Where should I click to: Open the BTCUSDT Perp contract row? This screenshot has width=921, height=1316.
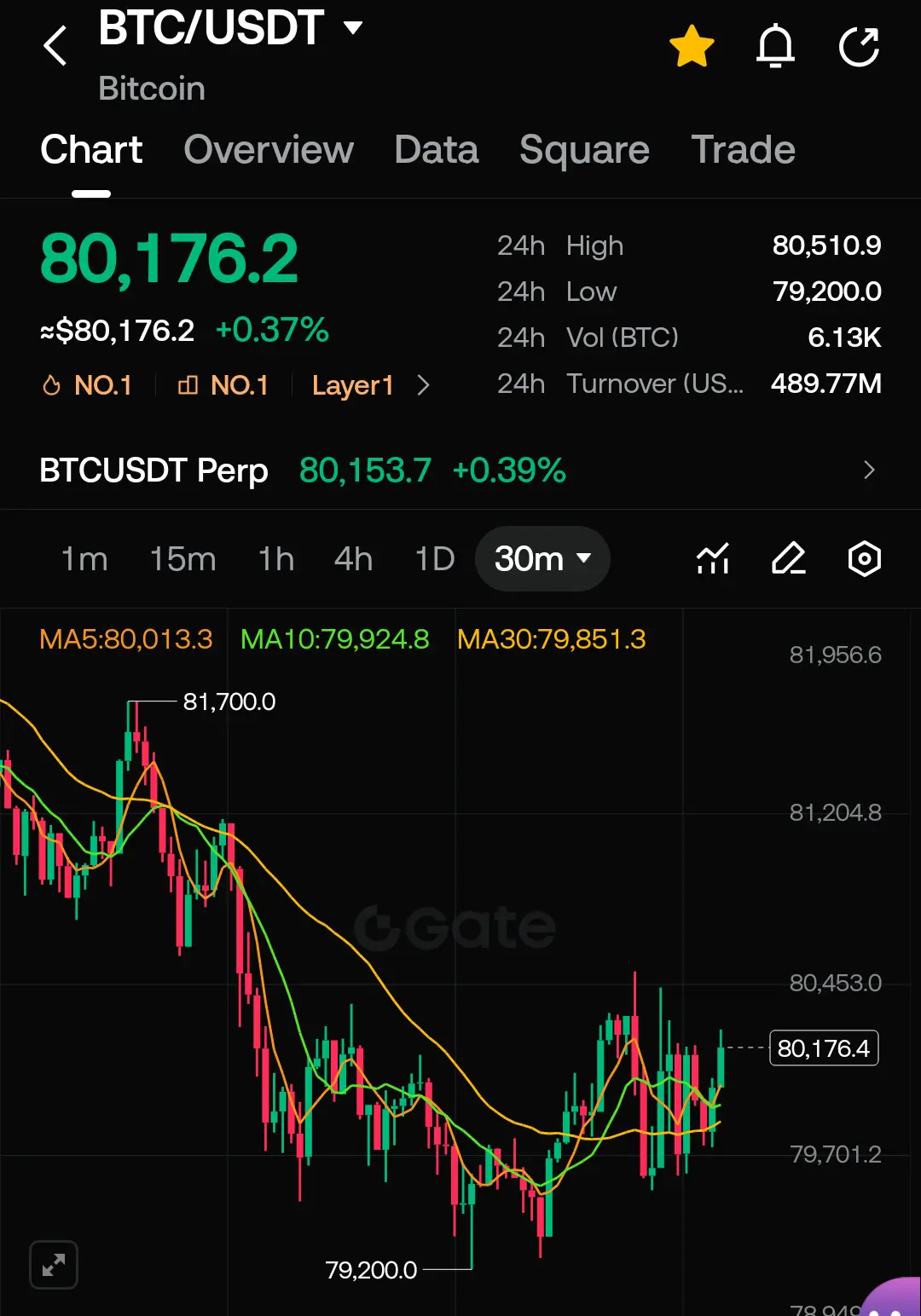pyautogui.click(x=460, y=470)
